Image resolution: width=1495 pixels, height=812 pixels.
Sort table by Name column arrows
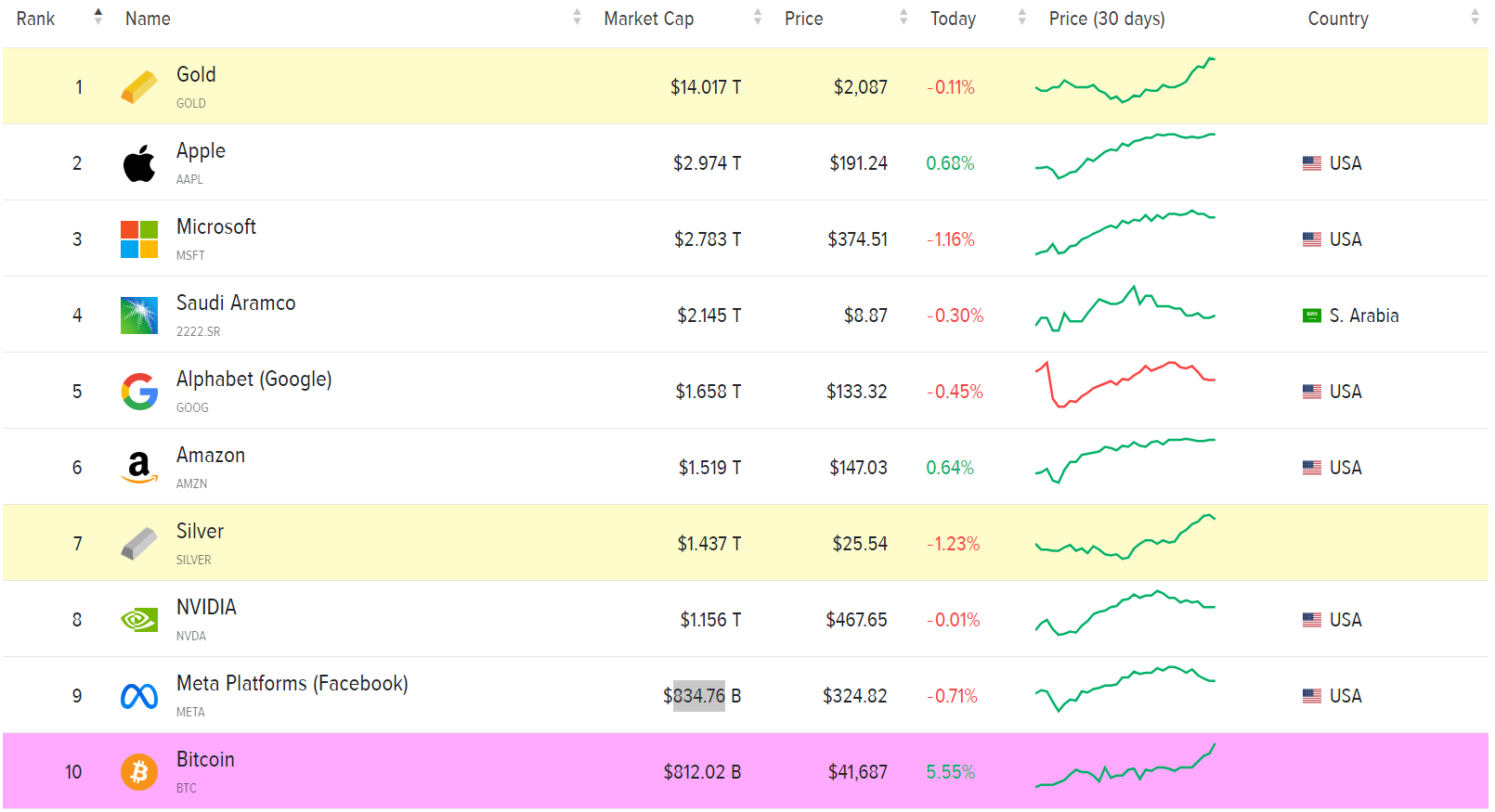coord(577,17)
